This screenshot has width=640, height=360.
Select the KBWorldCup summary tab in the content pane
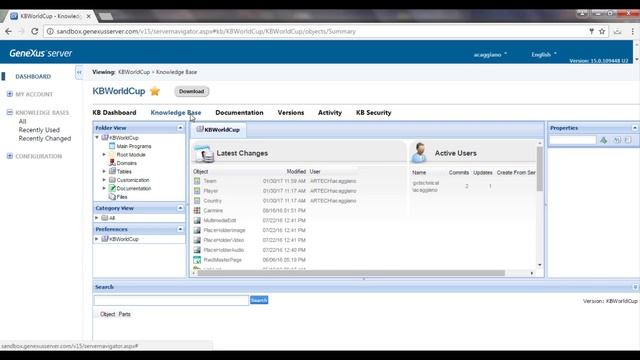click(218, 130)
